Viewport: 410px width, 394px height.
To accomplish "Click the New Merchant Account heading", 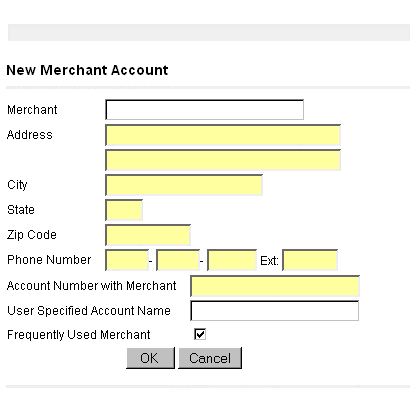I will coord(87,70).
